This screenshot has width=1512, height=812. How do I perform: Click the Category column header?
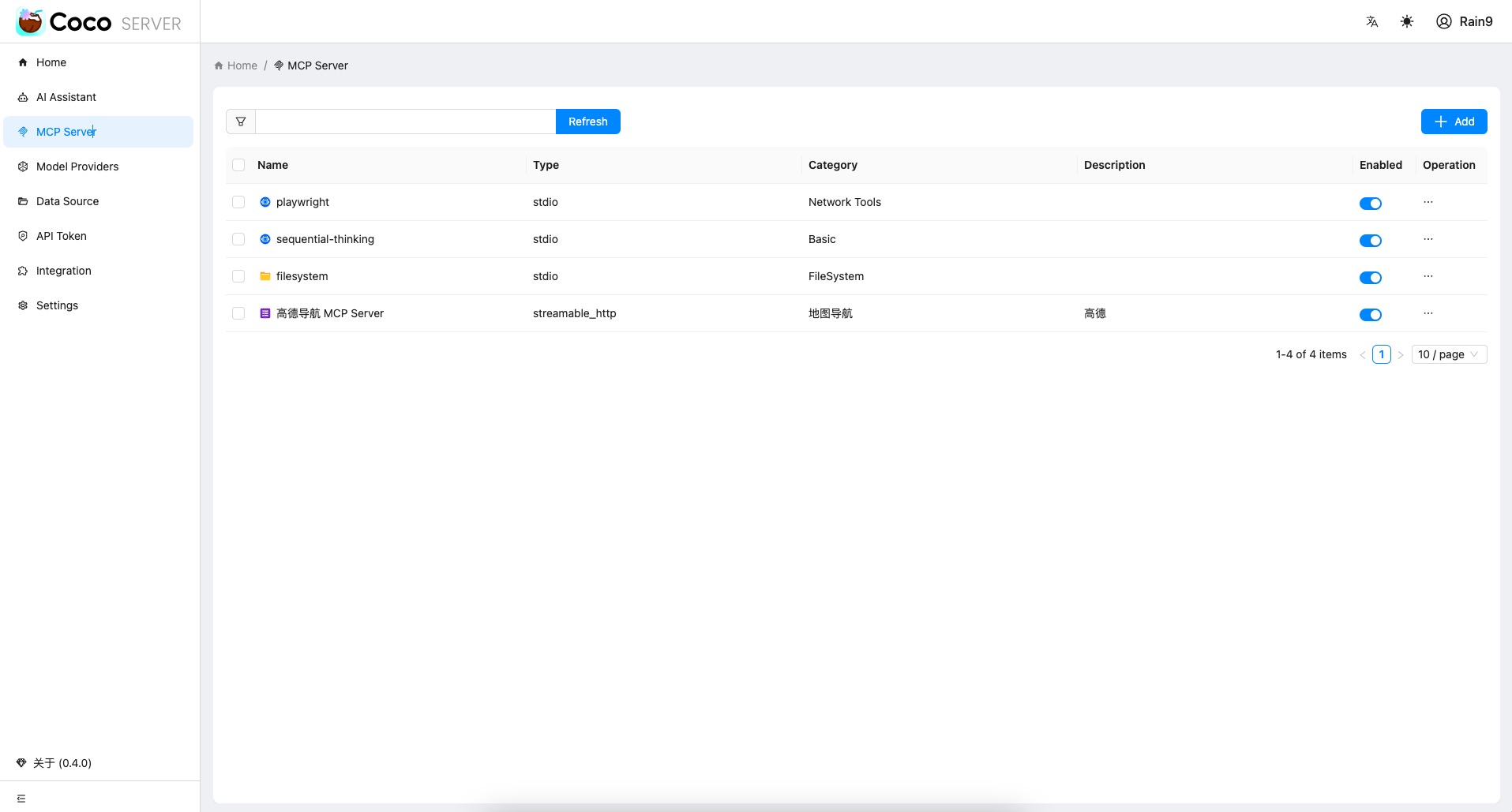pyautogui.click(x=833, y=165)
